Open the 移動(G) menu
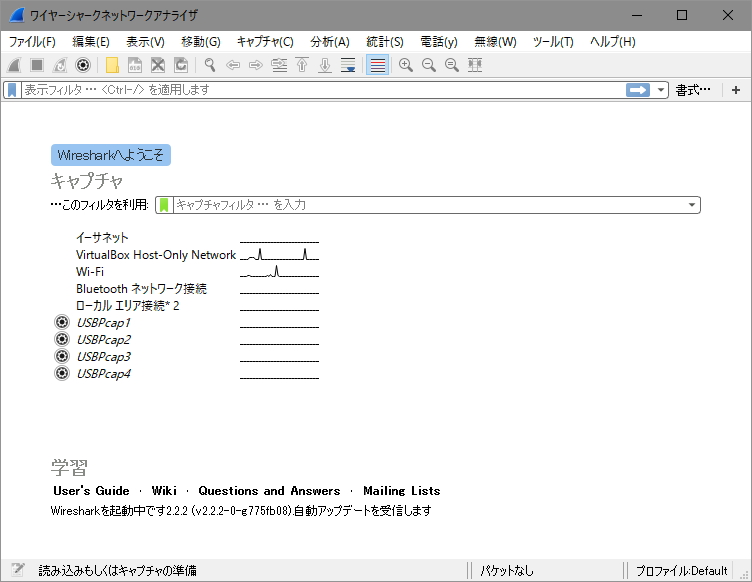Image resolution: width=752 pixels, height=582 pixels. 200,42
